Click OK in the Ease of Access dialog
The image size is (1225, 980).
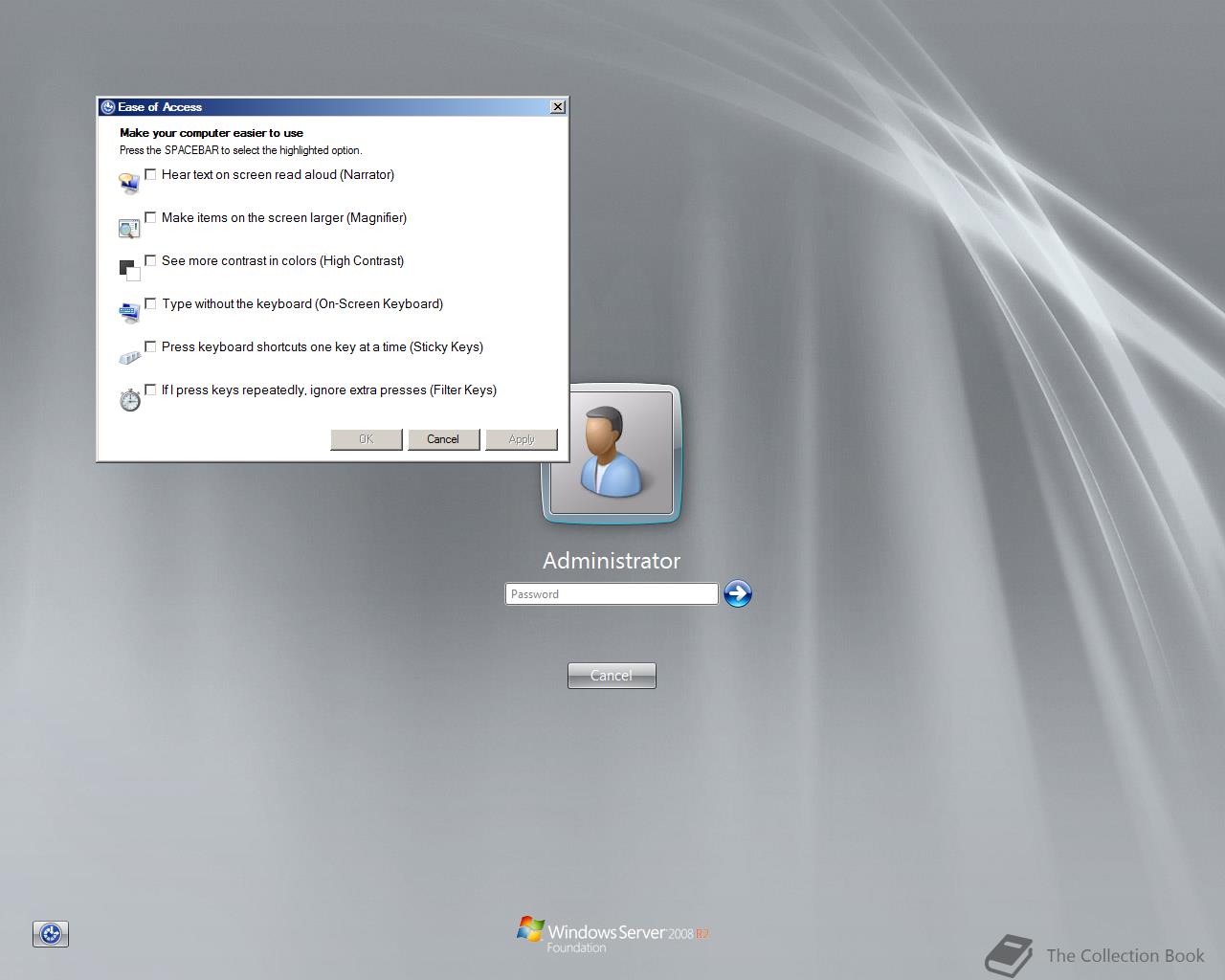(366, 439)
